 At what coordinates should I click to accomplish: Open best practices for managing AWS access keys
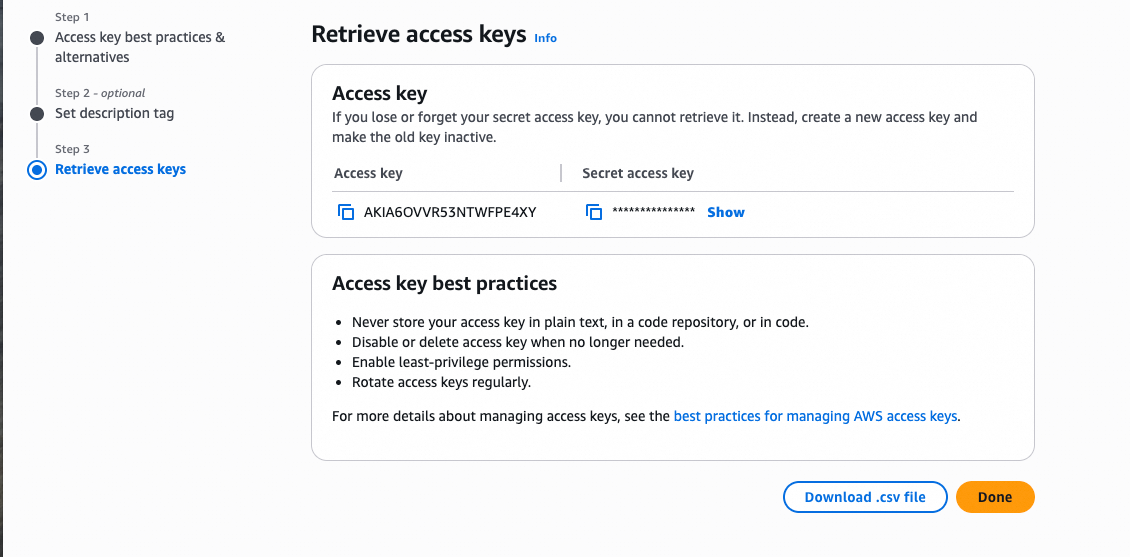coord(815,416)
